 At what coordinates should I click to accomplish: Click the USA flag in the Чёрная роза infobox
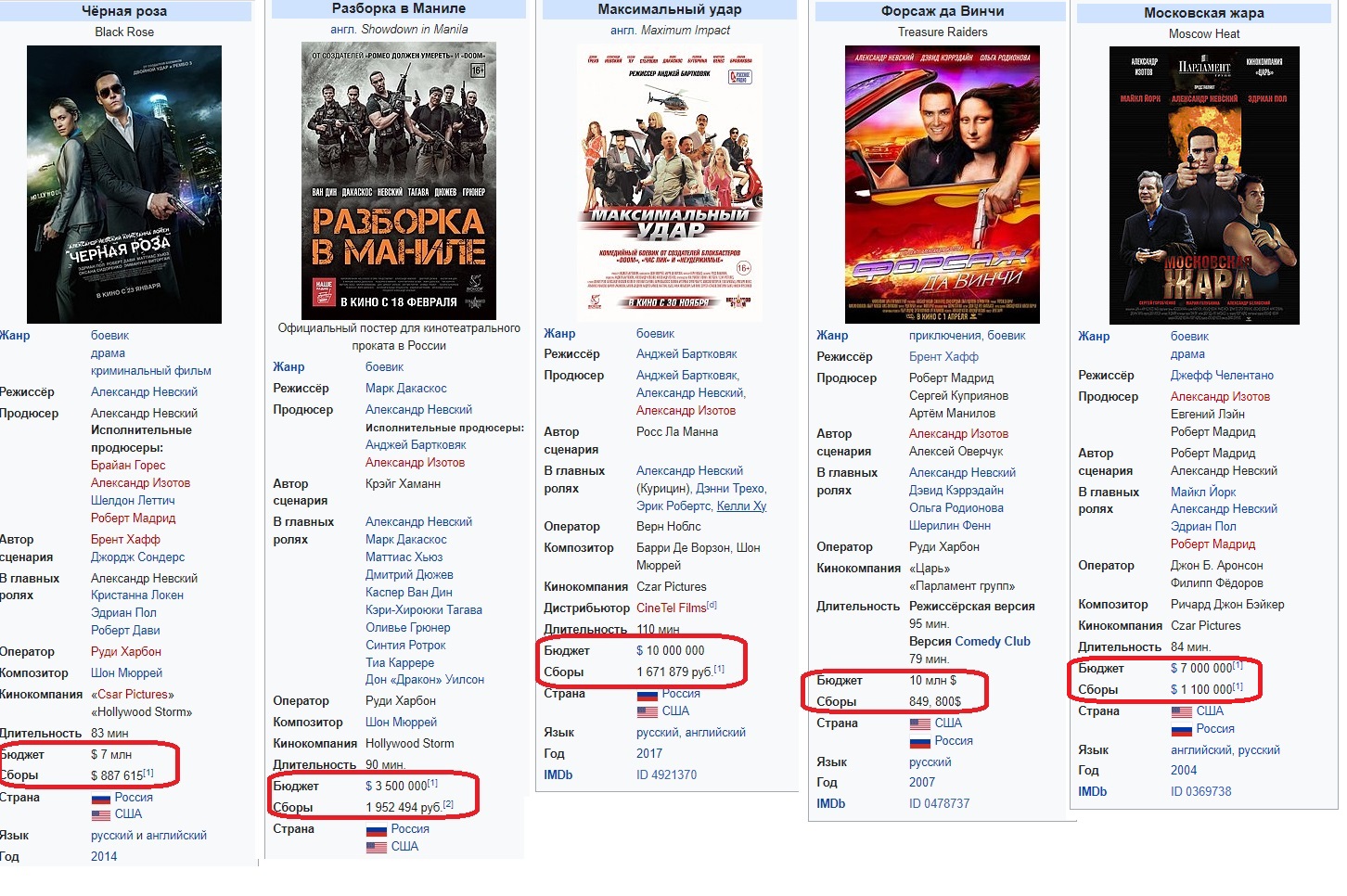pos(100,814)
